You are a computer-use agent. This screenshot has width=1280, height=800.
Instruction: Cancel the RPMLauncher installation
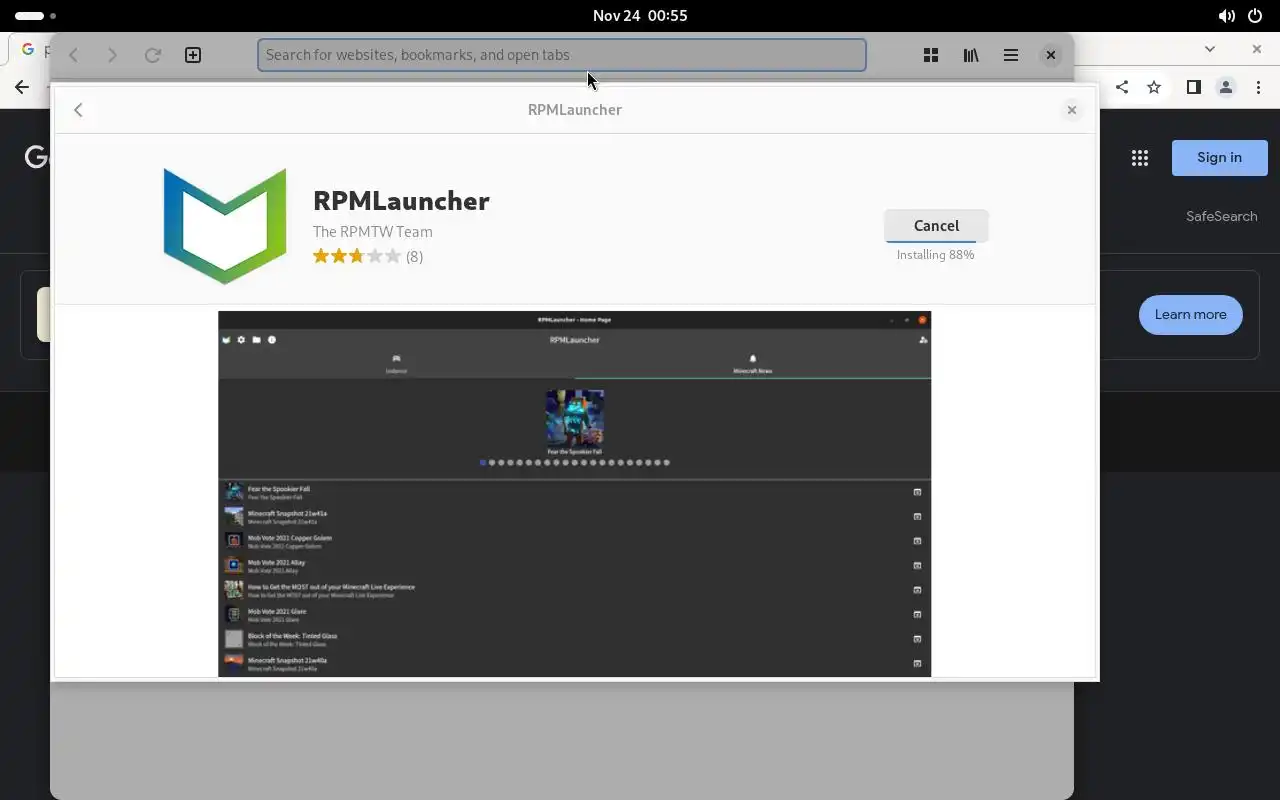click(x=936, y=225)
